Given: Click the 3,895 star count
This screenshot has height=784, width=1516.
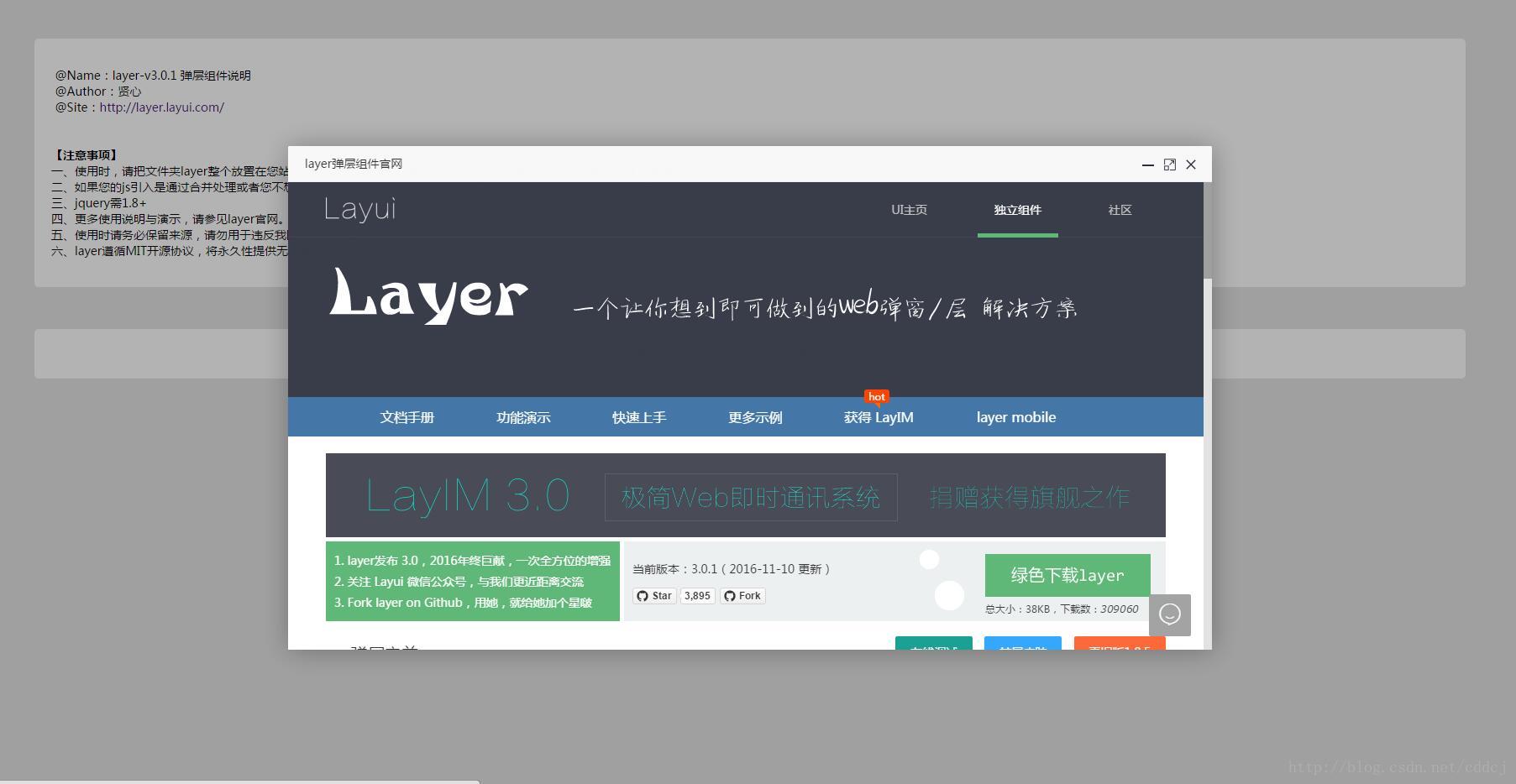Looking at the screenshot, I should 697,596.
